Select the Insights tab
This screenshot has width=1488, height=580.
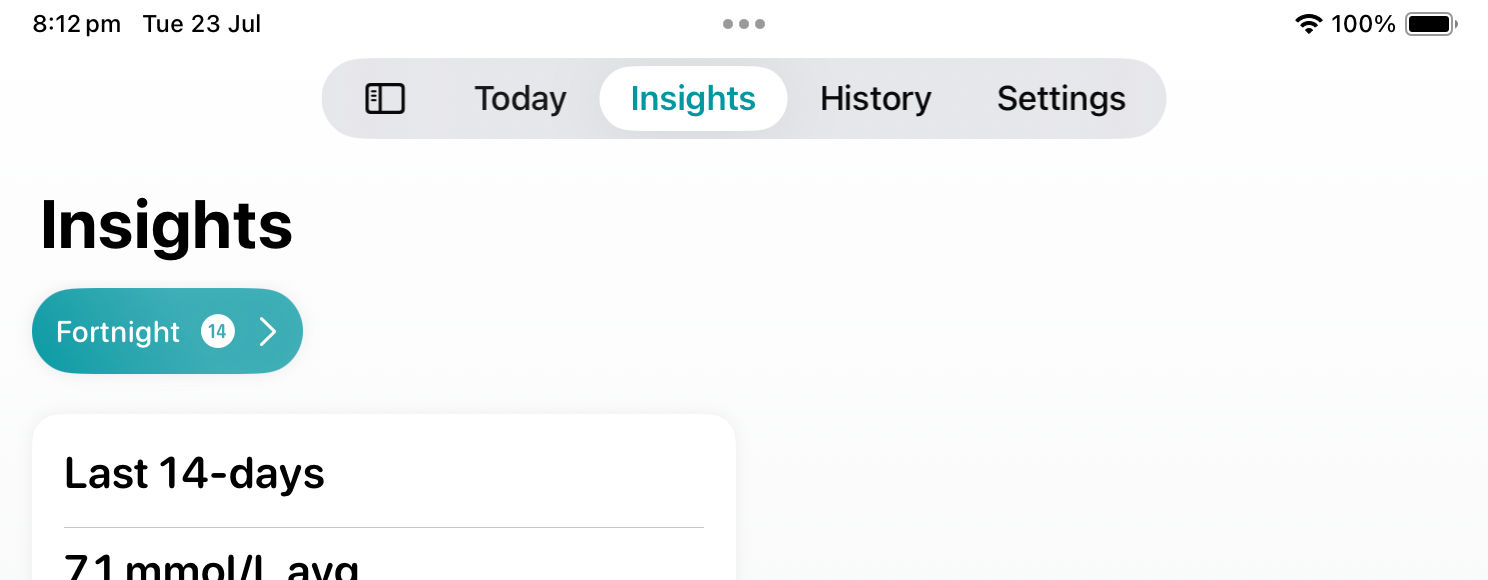(x=693, y=99)
